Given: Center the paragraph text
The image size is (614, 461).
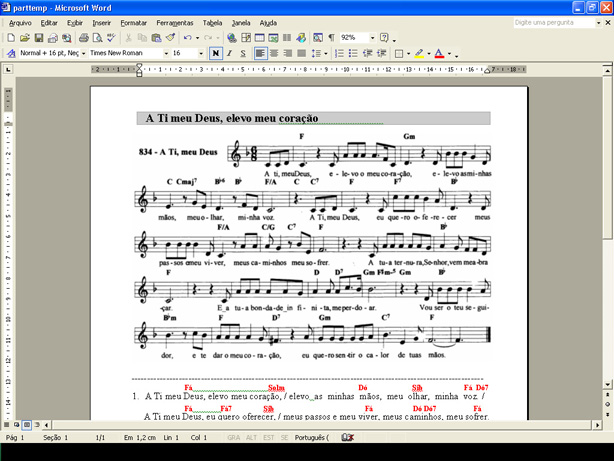Looking at the screenshot, I should [x=274, y=53].
